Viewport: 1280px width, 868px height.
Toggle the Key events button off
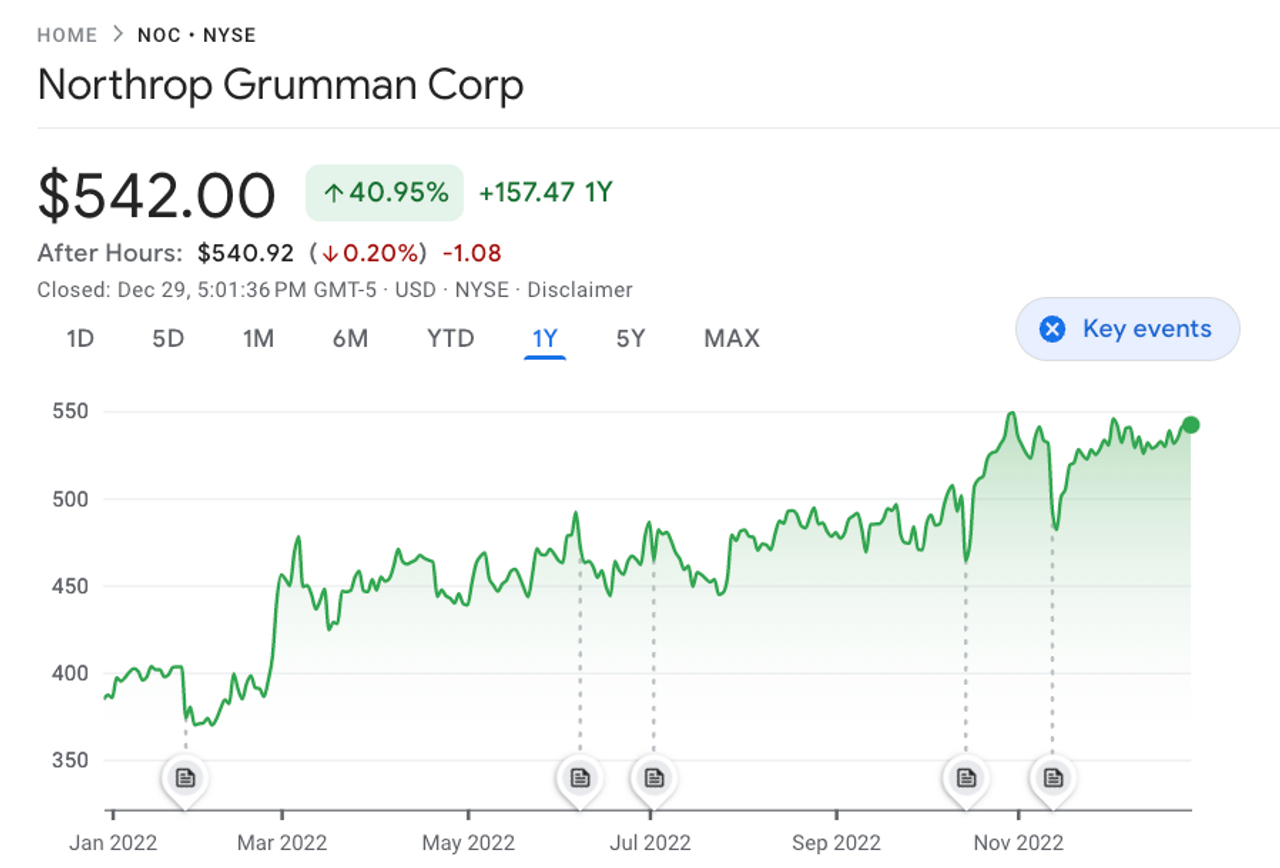(1127, 329)
